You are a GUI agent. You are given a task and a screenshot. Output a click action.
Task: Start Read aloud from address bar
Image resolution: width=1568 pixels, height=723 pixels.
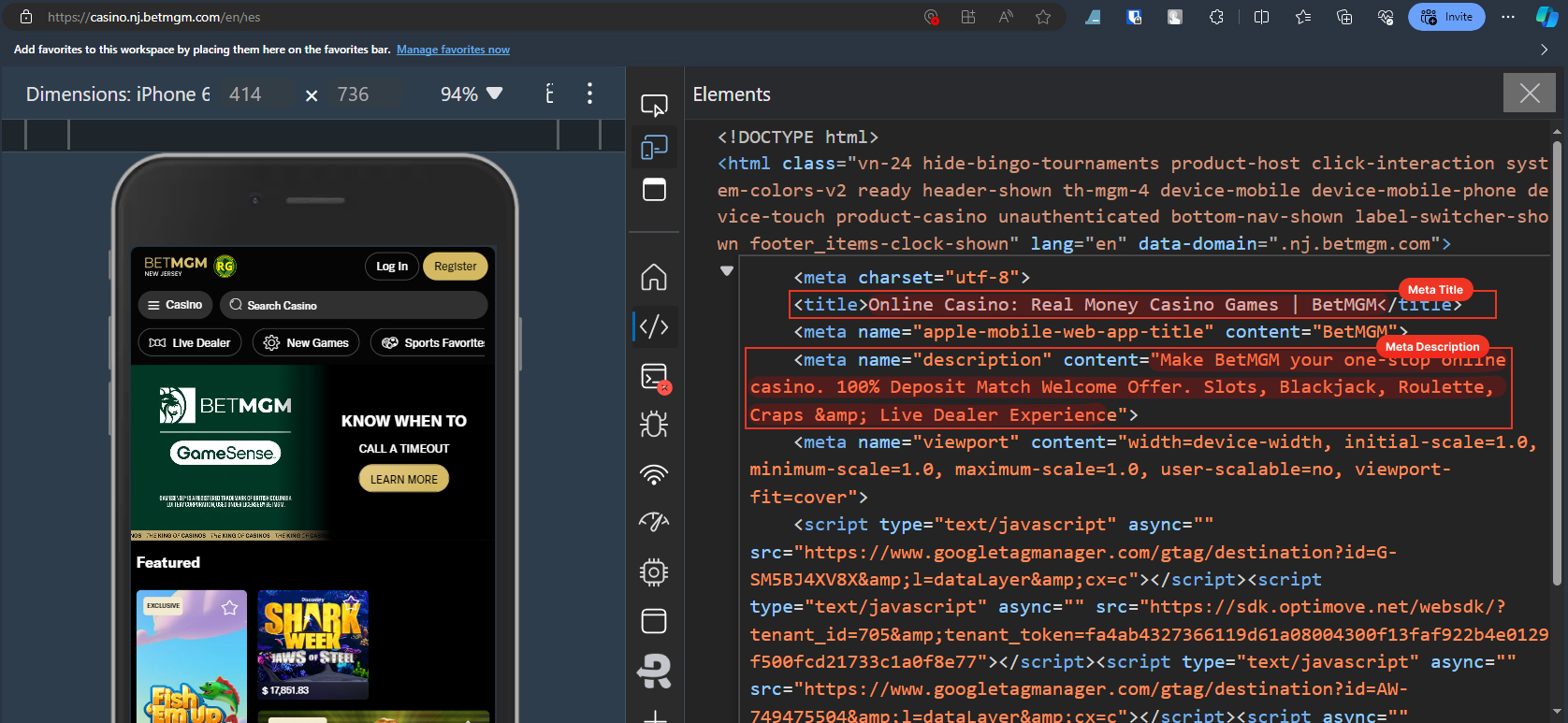pos(1006,17)
